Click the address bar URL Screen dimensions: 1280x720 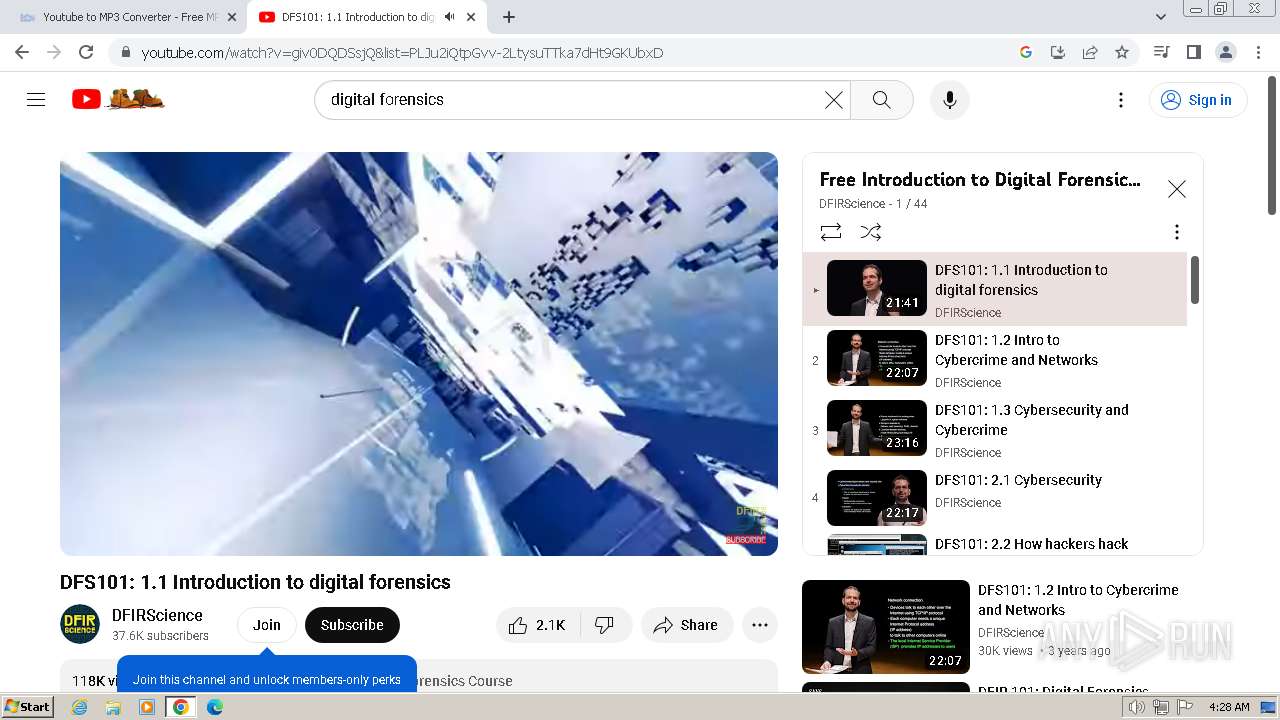click(x=402, y=53)
